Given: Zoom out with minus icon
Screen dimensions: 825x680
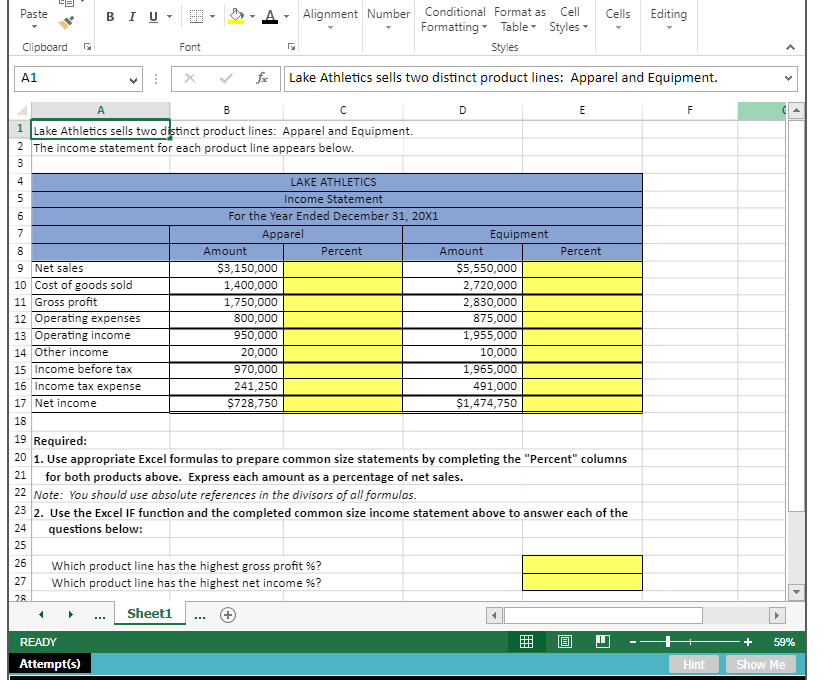Looking at the screenshot, I should pos(633,642).
